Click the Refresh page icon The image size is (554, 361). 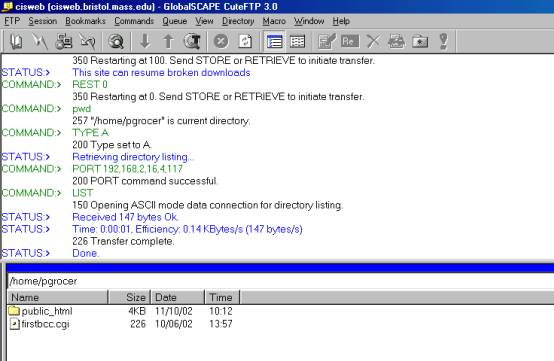pos(245,42)
